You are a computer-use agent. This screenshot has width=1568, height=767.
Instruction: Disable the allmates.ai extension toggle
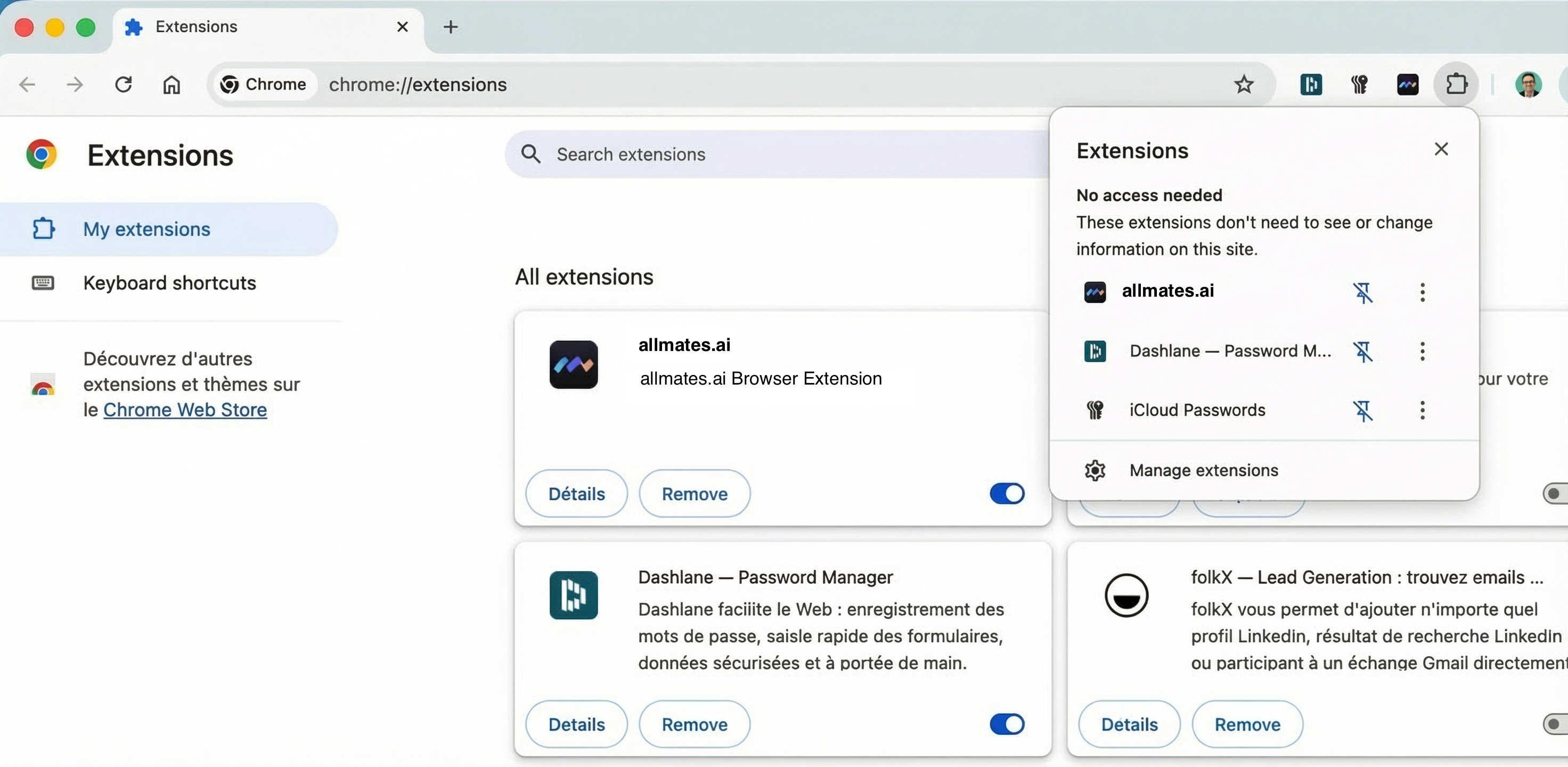point(1007,494)
